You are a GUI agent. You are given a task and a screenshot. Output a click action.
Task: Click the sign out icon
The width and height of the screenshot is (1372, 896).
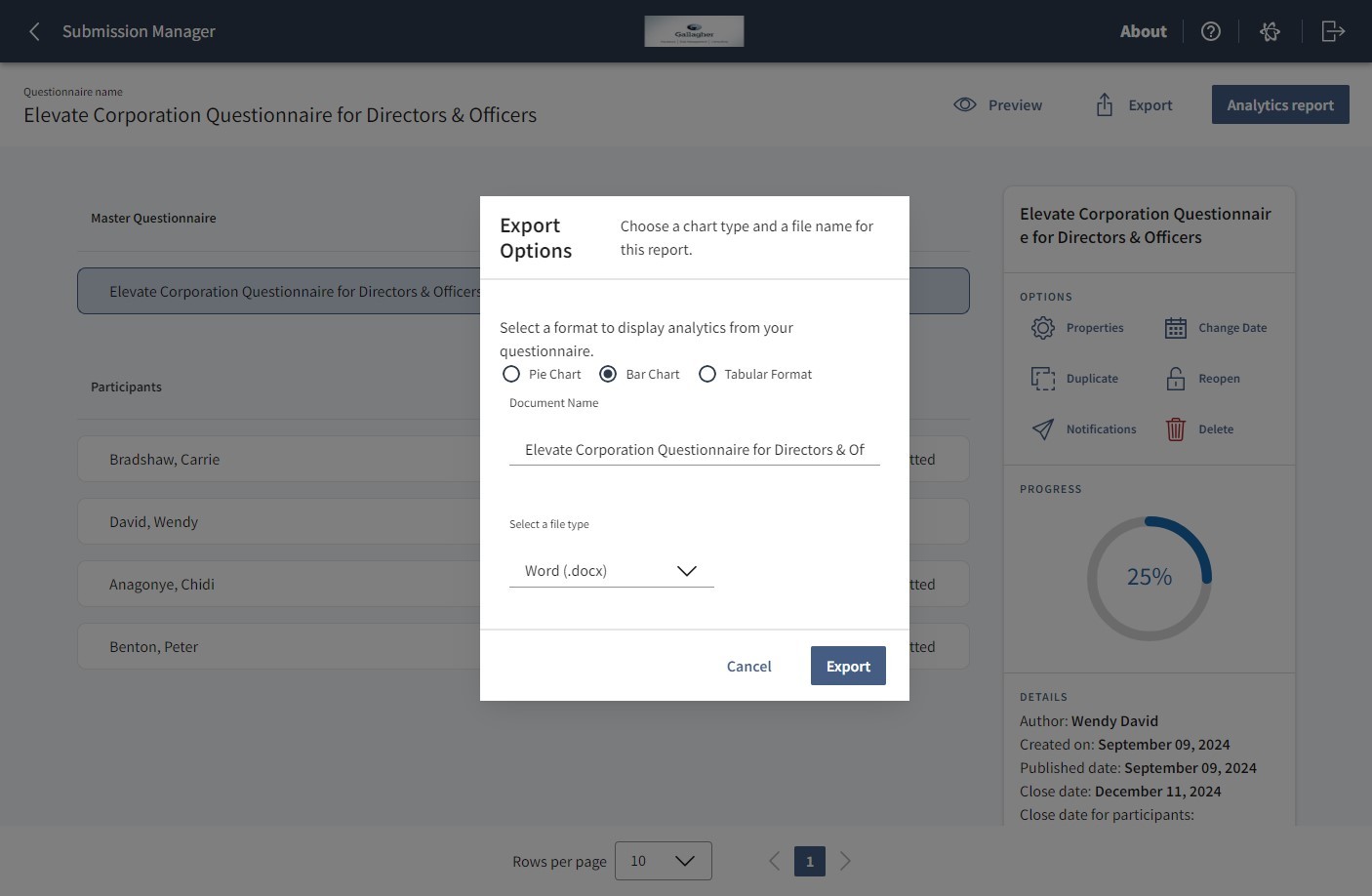pyautogui.click(x=1333, y=30)
